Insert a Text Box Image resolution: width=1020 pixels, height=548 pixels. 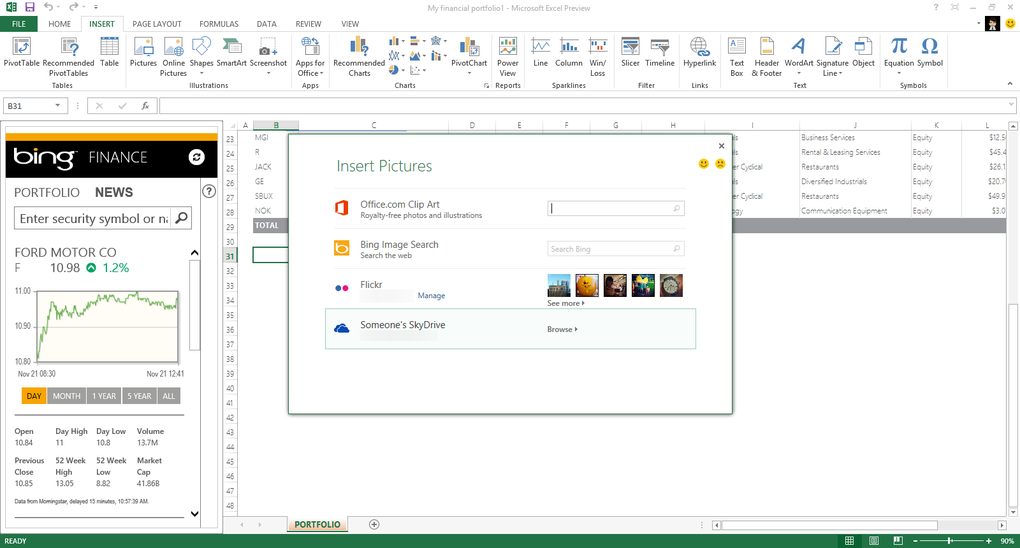pos(736,57)
